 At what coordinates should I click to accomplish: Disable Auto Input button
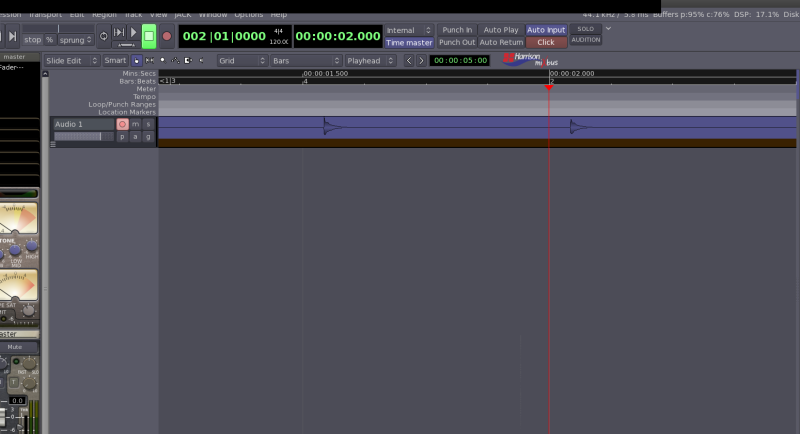pos(546,30)
